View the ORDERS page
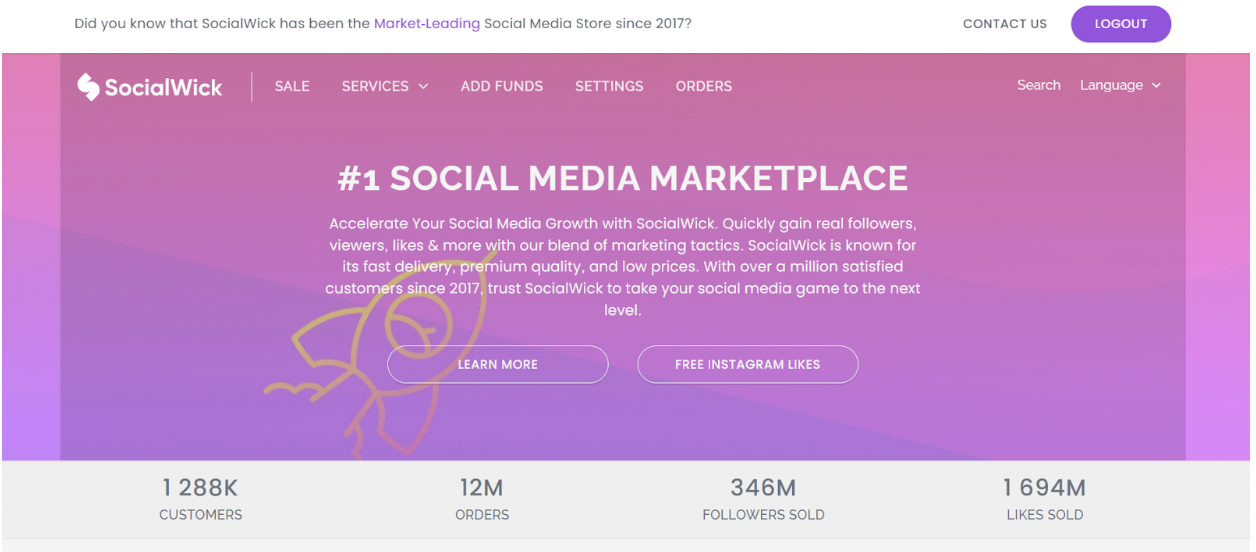The image size is (1256, 552). [x=704, y=86]
